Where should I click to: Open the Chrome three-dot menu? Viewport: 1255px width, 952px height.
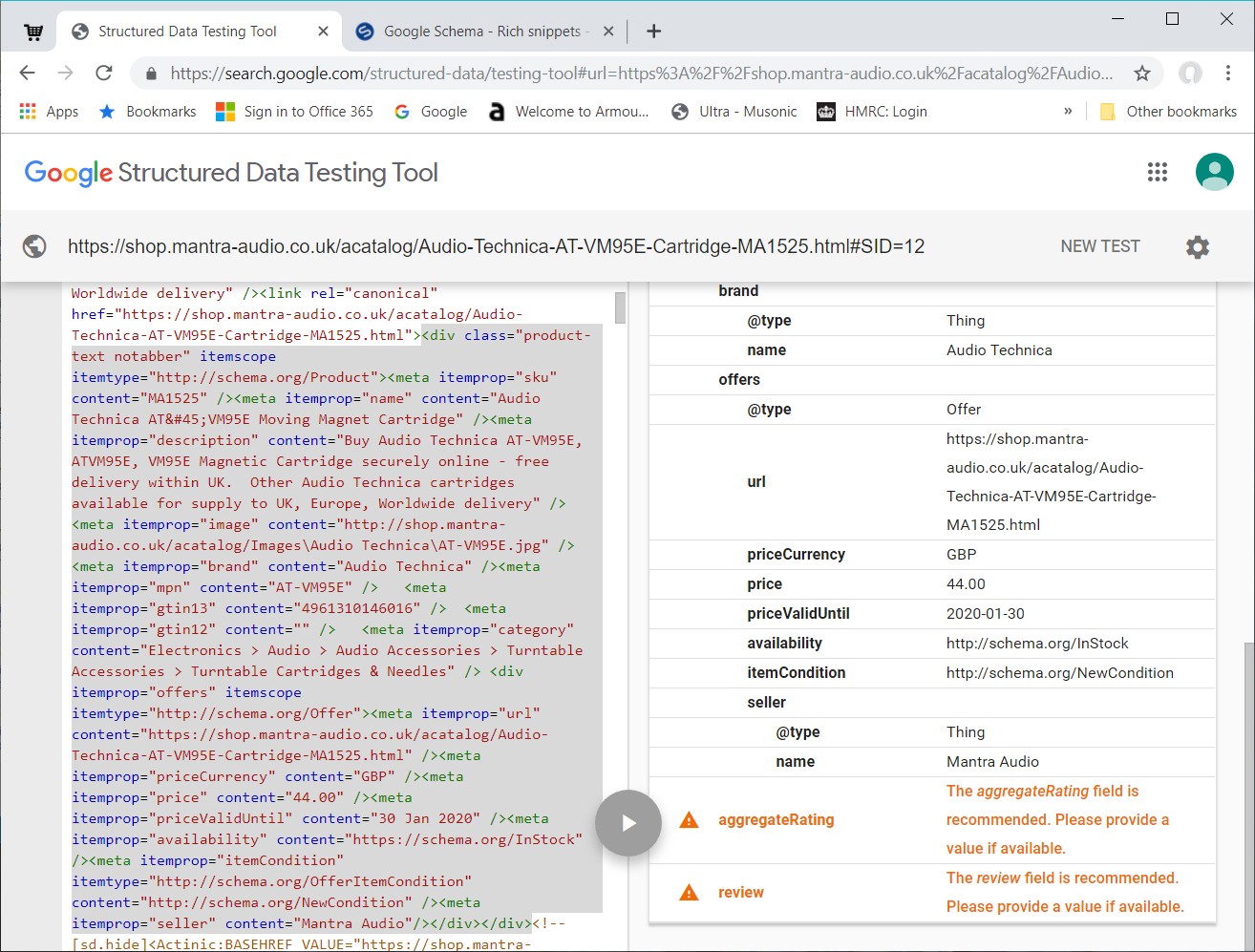[1227, 74]
